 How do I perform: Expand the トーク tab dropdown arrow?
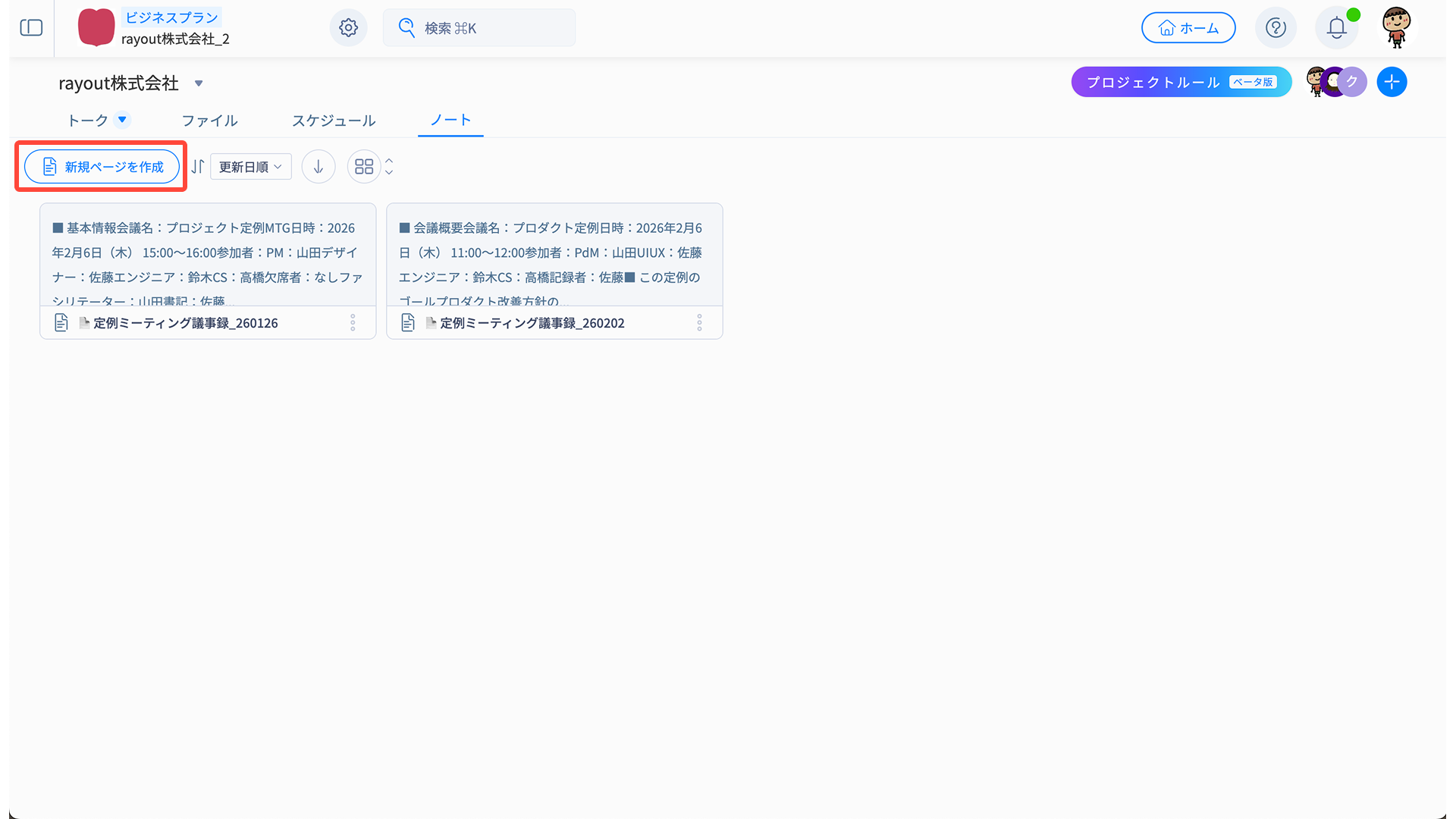pyautogui.click(x=122, y=120)
